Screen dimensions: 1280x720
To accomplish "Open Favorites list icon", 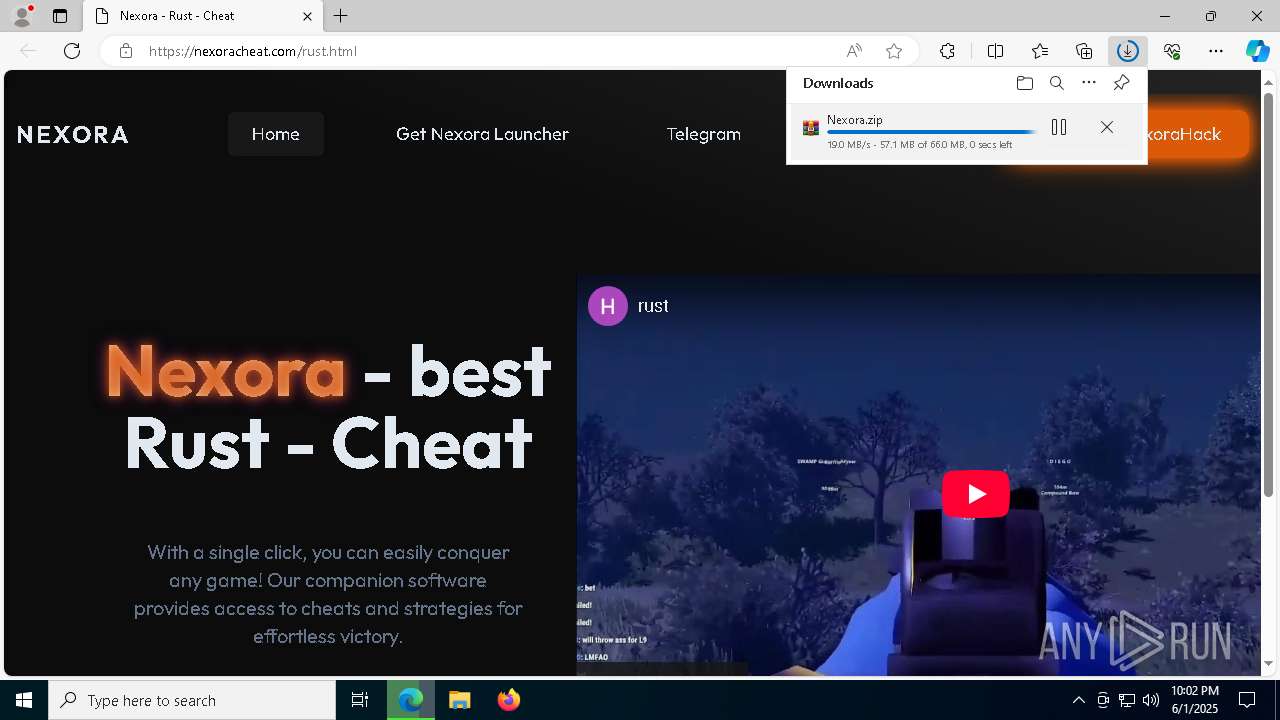I will 1040,51.
